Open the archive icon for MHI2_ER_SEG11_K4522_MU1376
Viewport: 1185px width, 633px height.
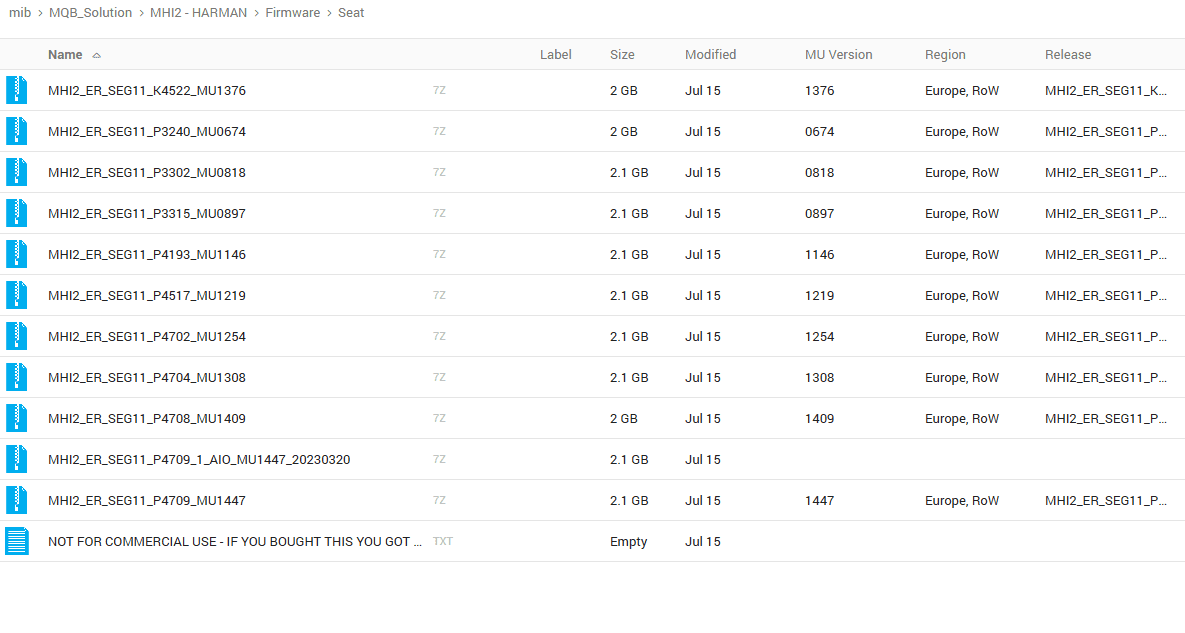tap(17, 91)
